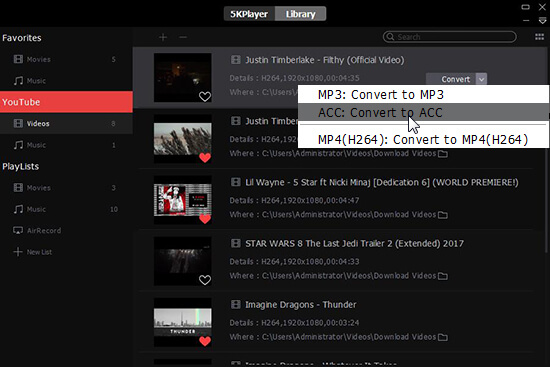Click the film icon of PlayLists Movies
The height and width of the screenshot is (367, 550).
tap(18, 188)
